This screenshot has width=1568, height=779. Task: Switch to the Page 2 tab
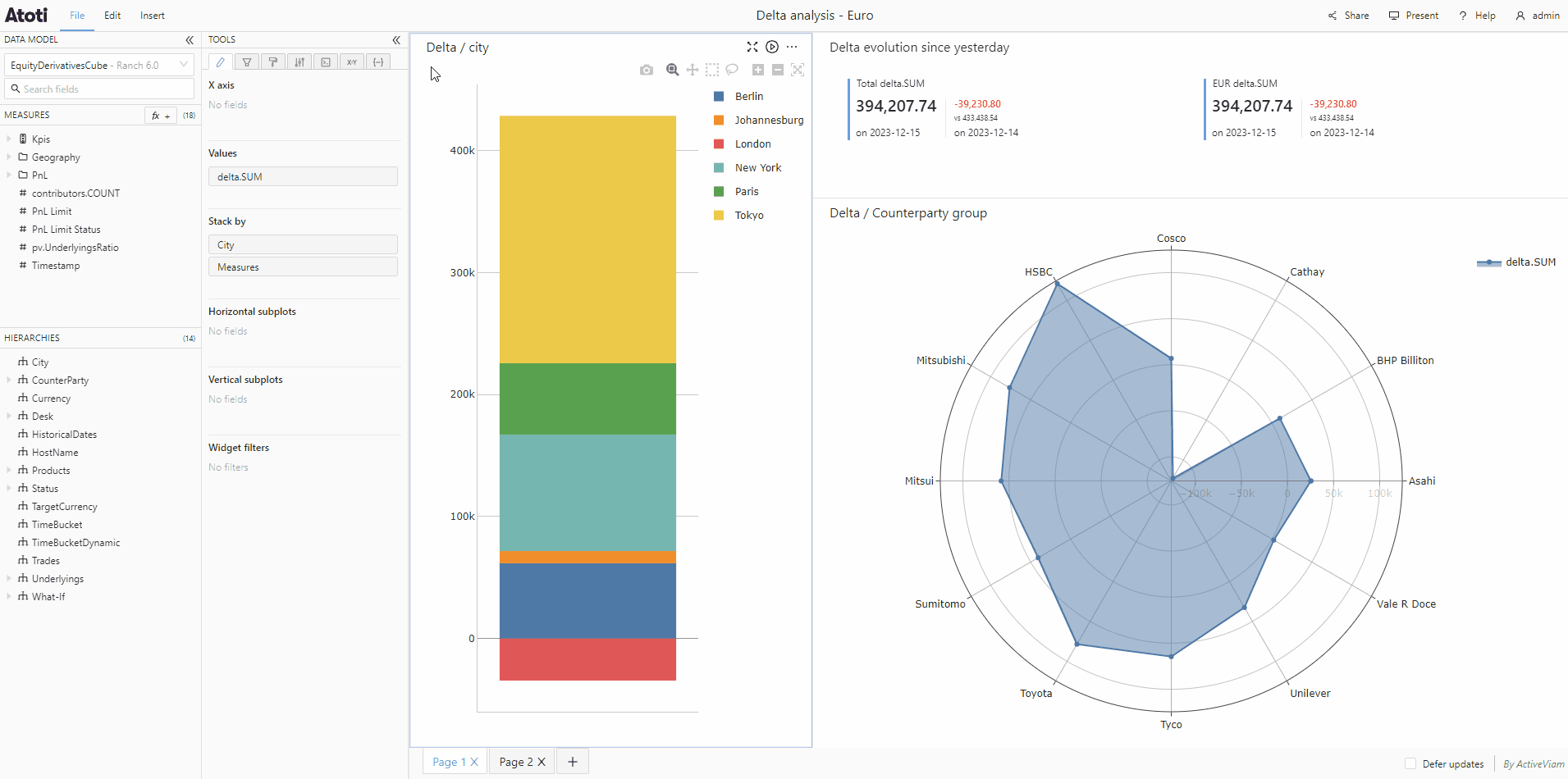pos(516,762)
